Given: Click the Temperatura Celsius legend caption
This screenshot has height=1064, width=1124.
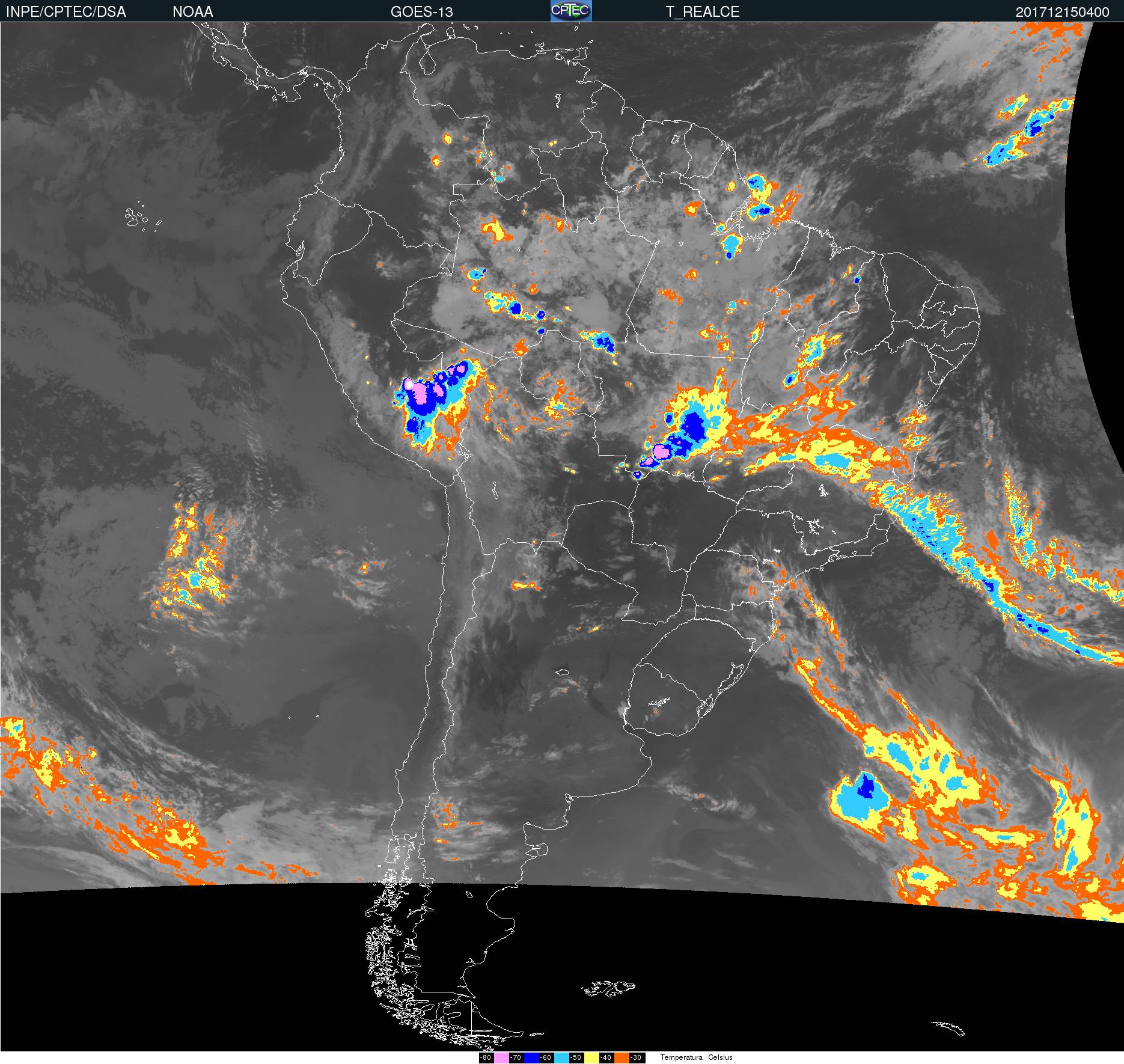Looking at the screenshot, I should tap(697, 1057).
